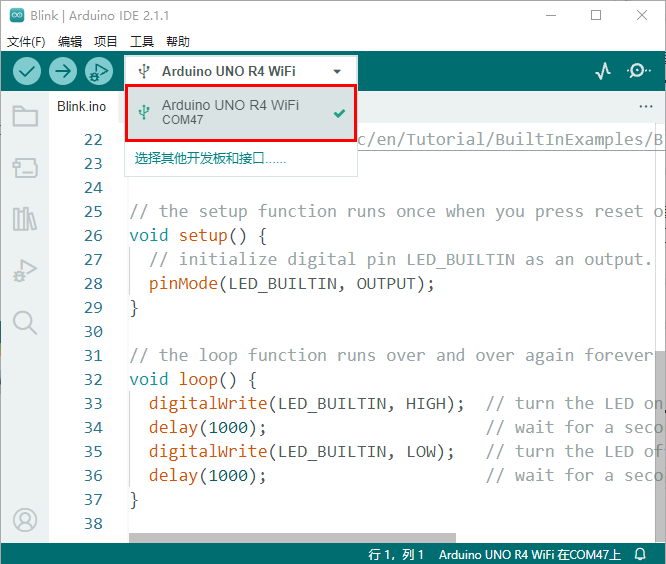Open the Serial Monitor
The height and width of the screenshot is (564, 666).
(x=638, y=70)
